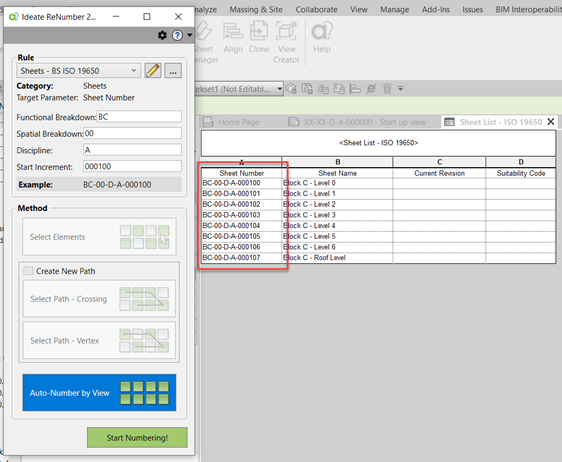Click the warning document toolbar icon
Image resolution: width=562 pixels, height=462 pixels.
click(x=323, y=89)
